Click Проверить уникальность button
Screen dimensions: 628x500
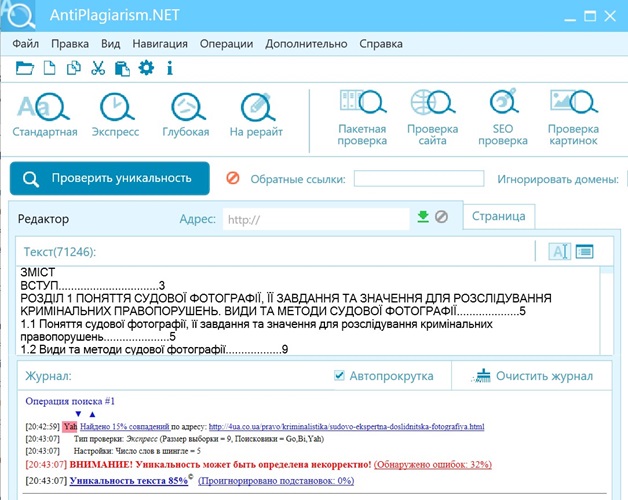[x=110, y=178]
